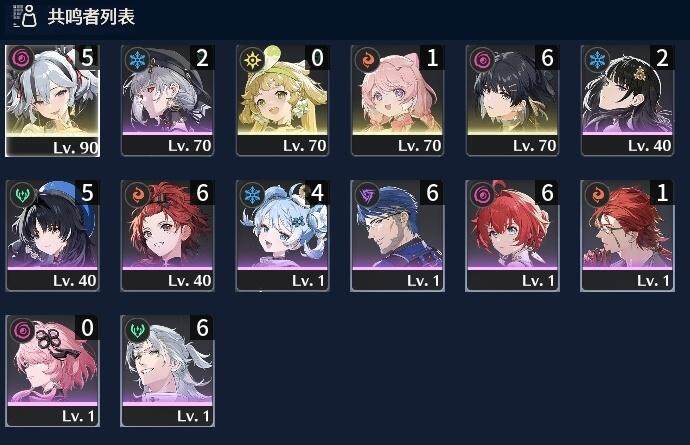The image size is (690, 445).
Task: Select the black-haired Lv. 70 character card
Action: click(x=513, y=100)
